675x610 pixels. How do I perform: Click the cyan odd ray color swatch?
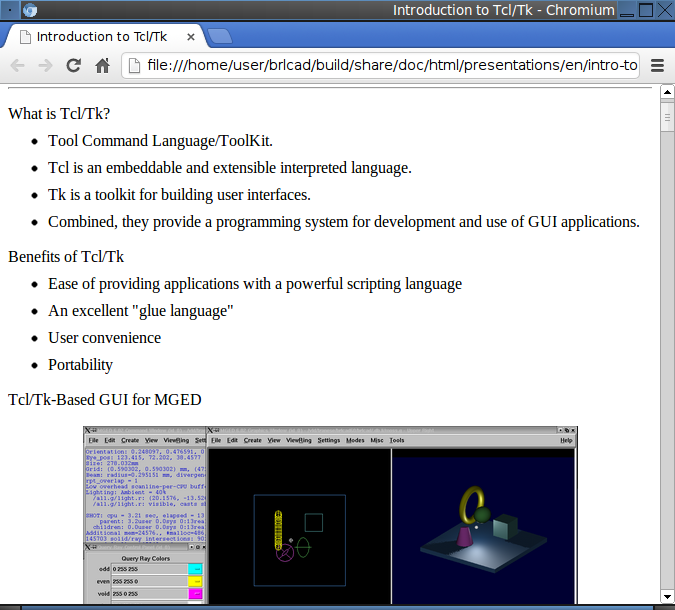195,569
